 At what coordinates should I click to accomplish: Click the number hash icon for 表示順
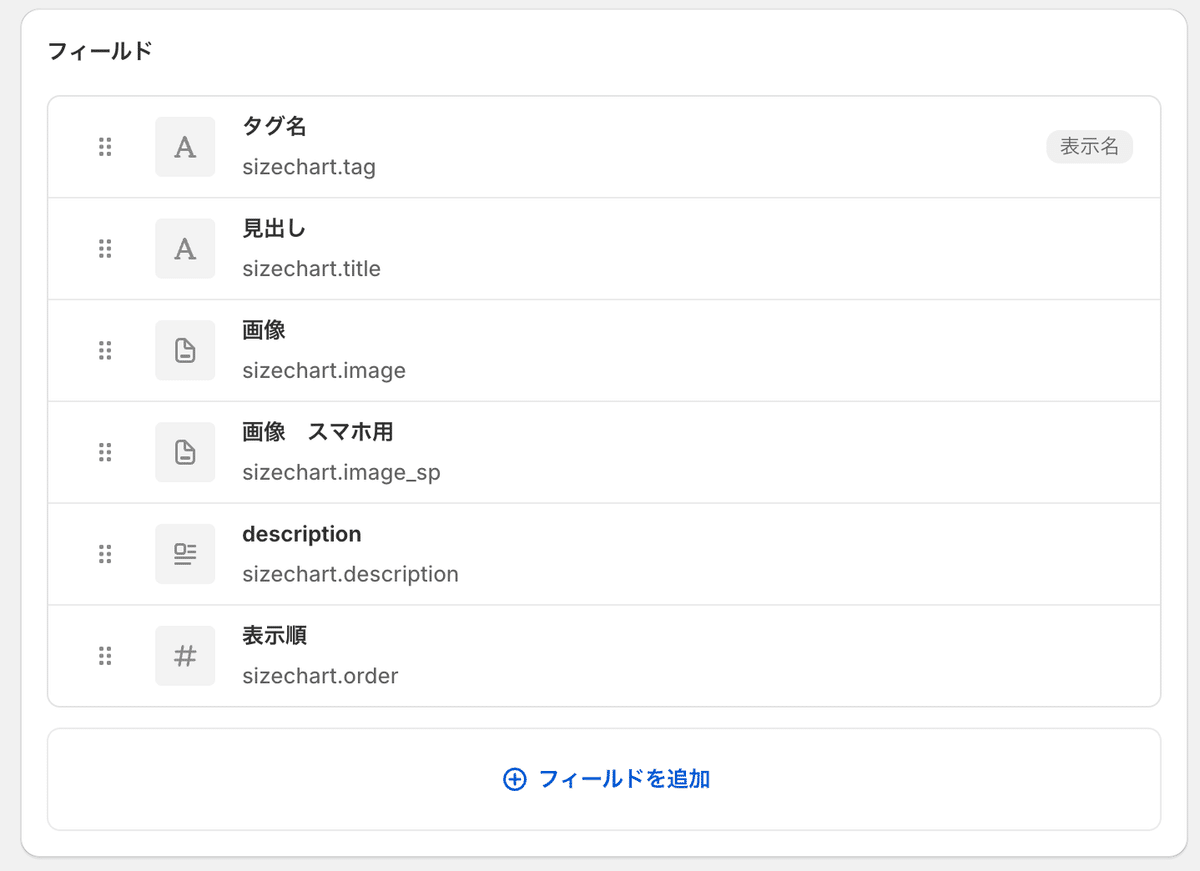pyautogui.click(x=185, y=656)
